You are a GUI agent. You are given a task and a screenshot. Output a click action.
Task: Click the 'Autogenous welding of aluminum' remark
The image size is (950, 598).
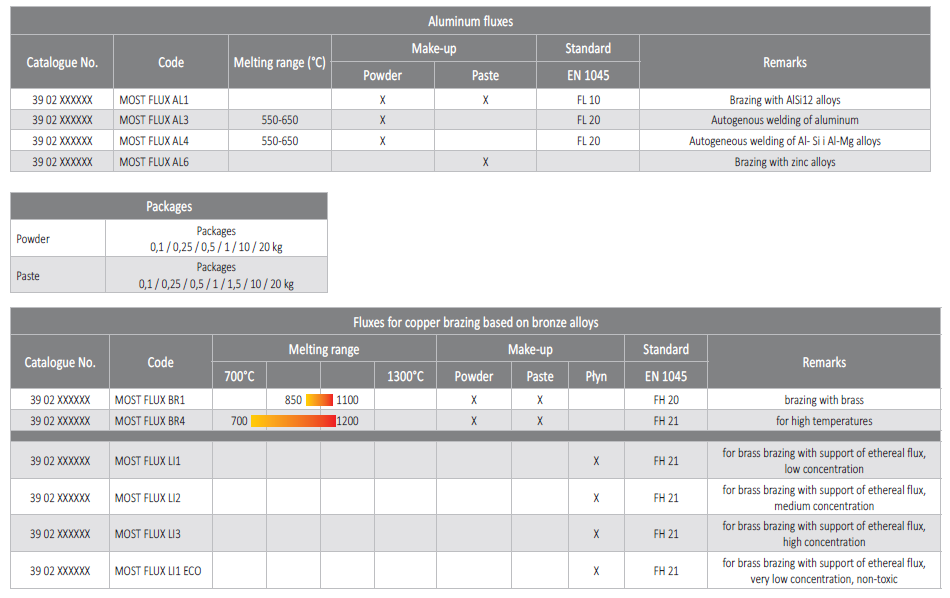[x=784, y=120]
